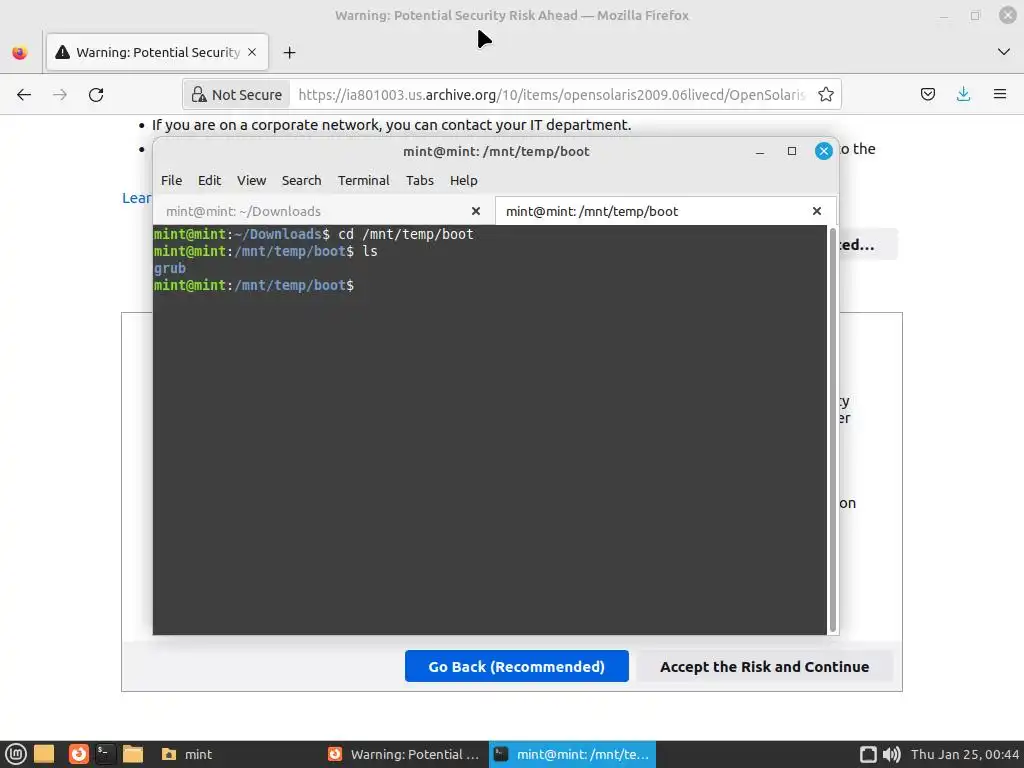This screenshot has height=768, width=1024.
Task: Open terminal Edit menu
Action: pos(210,180)
